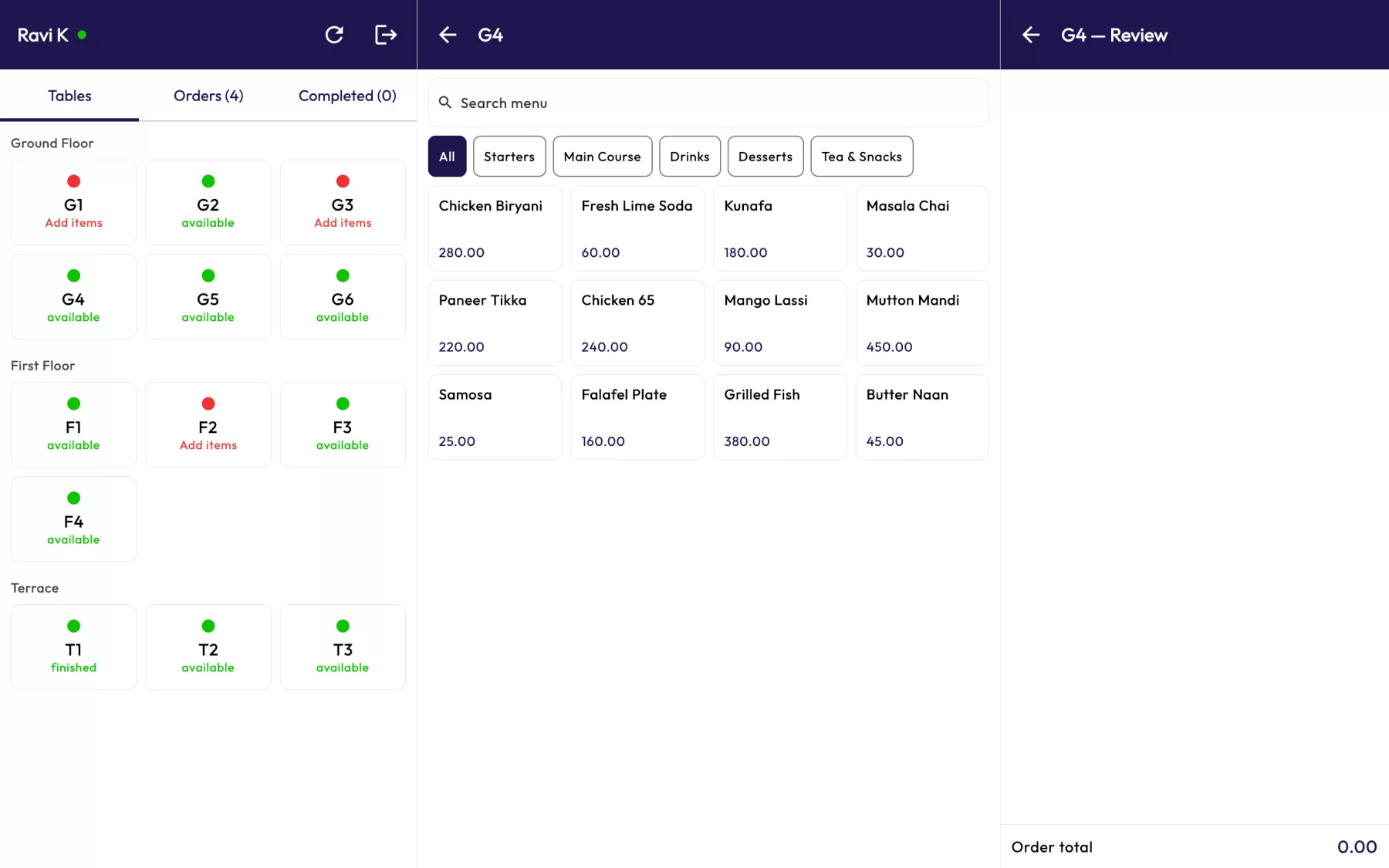Add Paneer Tikka to order

[495, 323]
